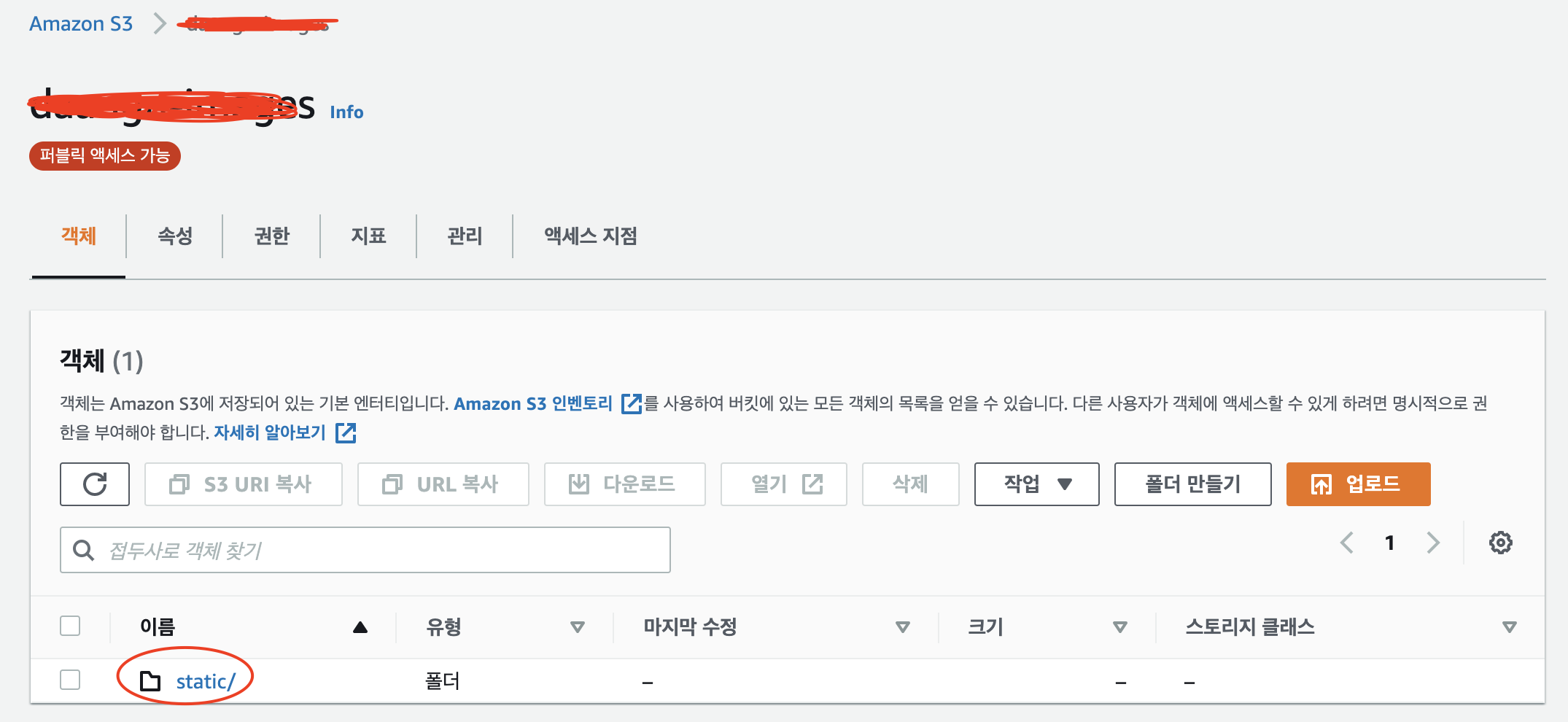This screenshot has height=722, width=1568.
Task: Open the Amazon S3 인벤토리 link
Action: (x=533, y=404)
